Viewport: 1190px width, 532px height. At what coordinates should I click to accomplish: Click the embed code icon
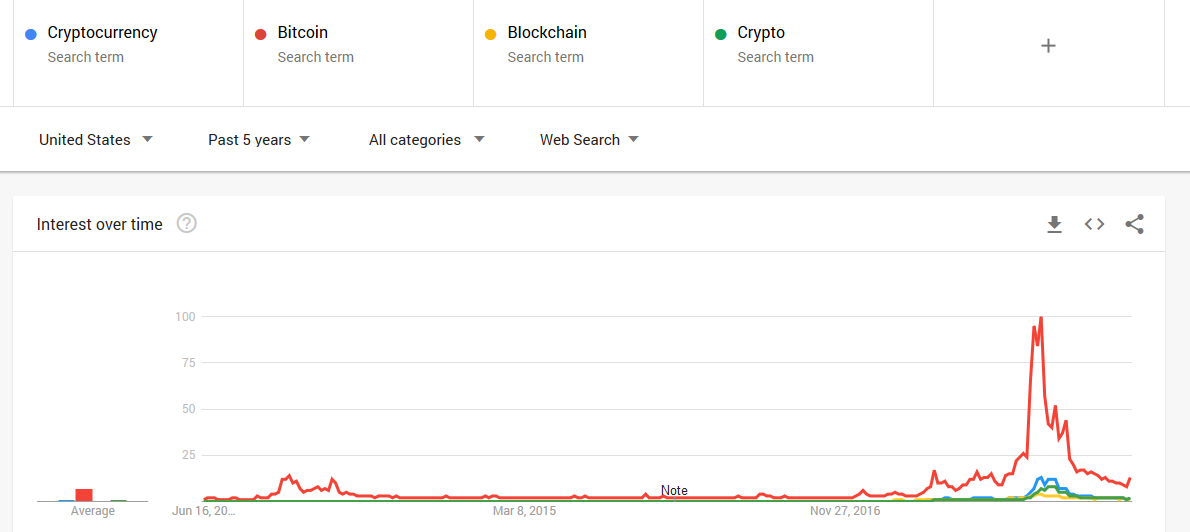1094,225
